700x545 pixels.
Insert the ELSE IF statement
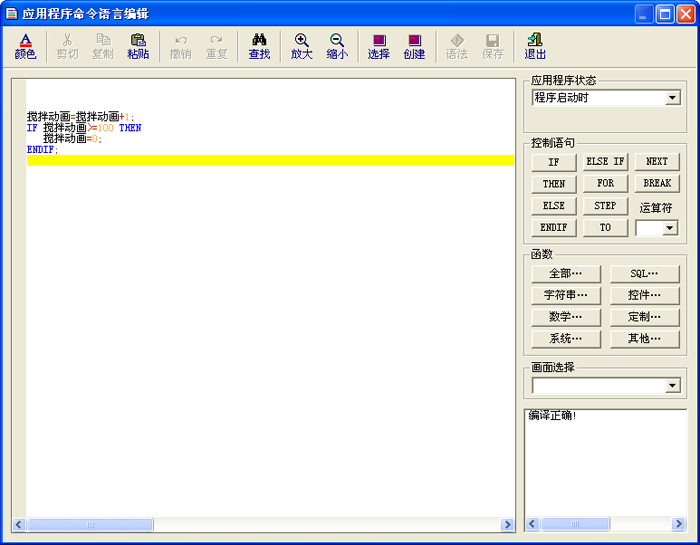[605, 162]
